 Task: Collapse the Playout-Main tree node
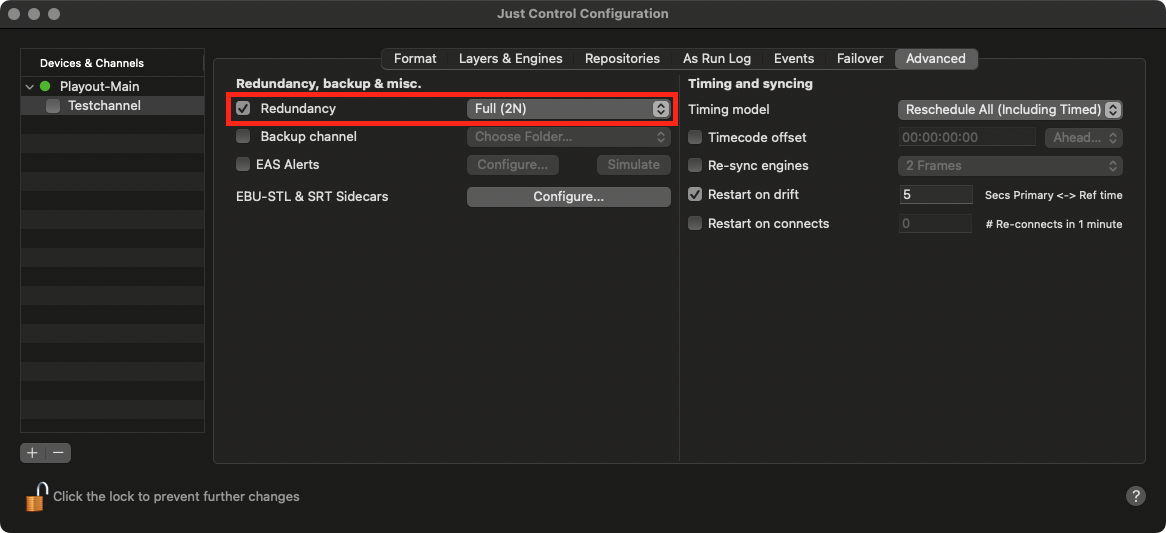[30, 87]
